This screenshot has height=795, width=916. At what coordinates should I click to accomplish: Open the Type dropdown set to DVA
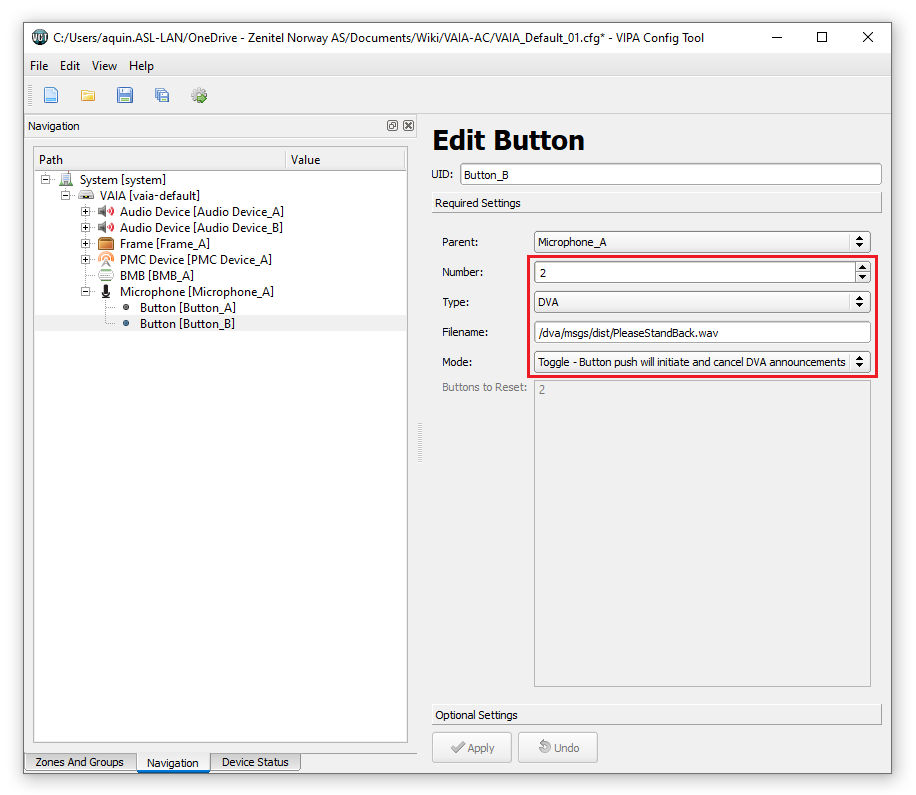click(x=702, y=302)
